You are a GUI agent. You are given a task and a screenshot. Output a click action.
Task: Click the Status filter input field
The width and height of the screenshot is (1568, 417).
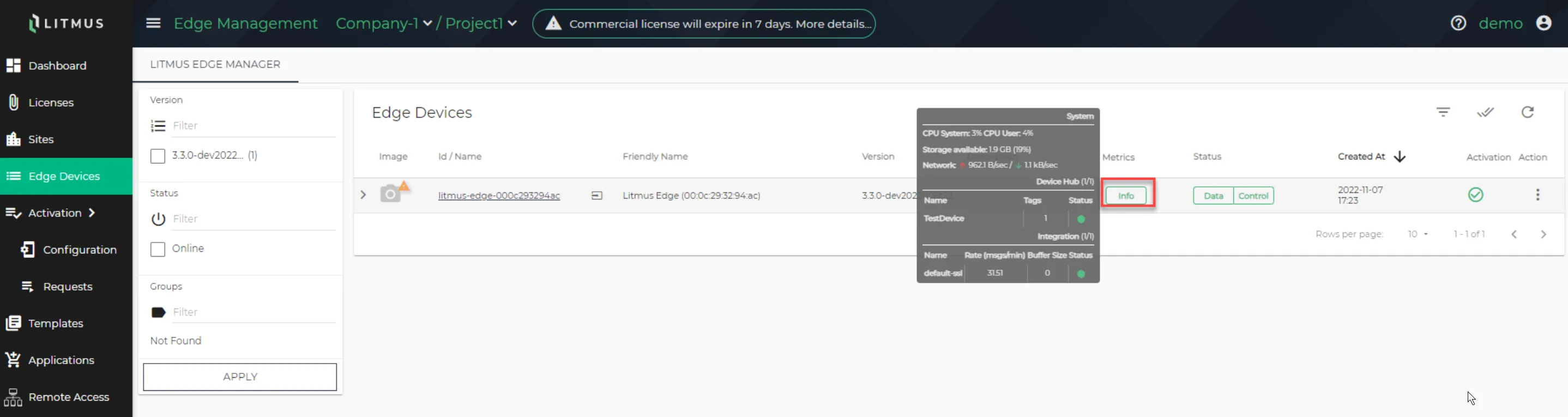click(254, 219)
